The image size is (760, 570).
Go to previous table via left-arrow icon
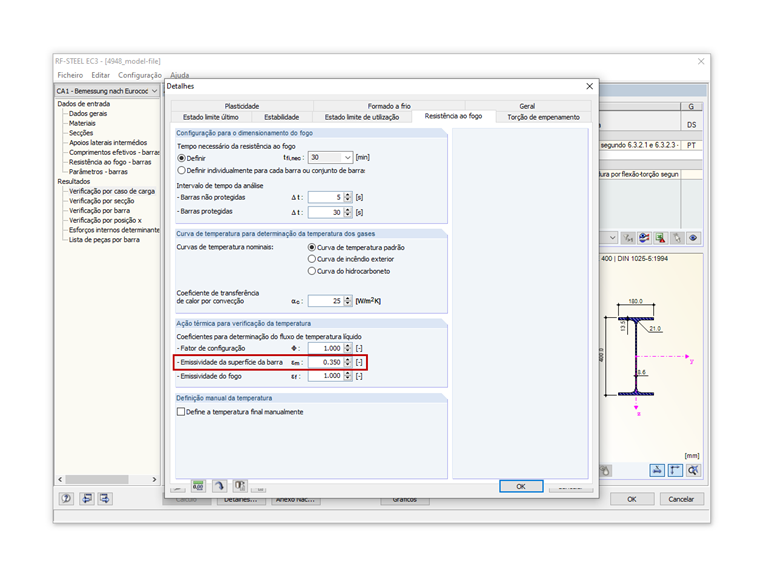click(x=87, y=498)
